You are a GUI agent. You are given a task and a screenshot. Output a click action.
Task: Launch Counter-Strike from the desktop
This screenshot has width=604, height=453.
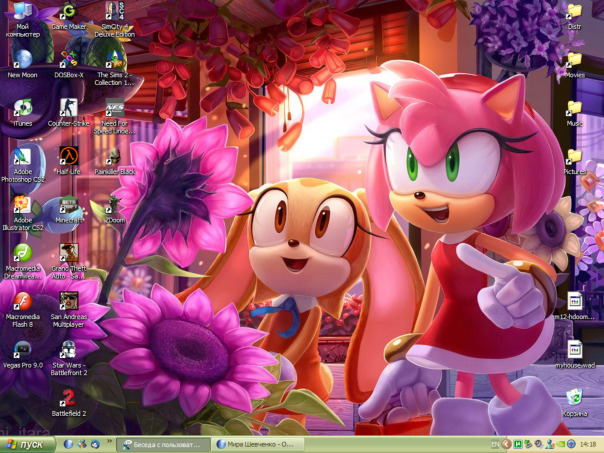[68, 108]
